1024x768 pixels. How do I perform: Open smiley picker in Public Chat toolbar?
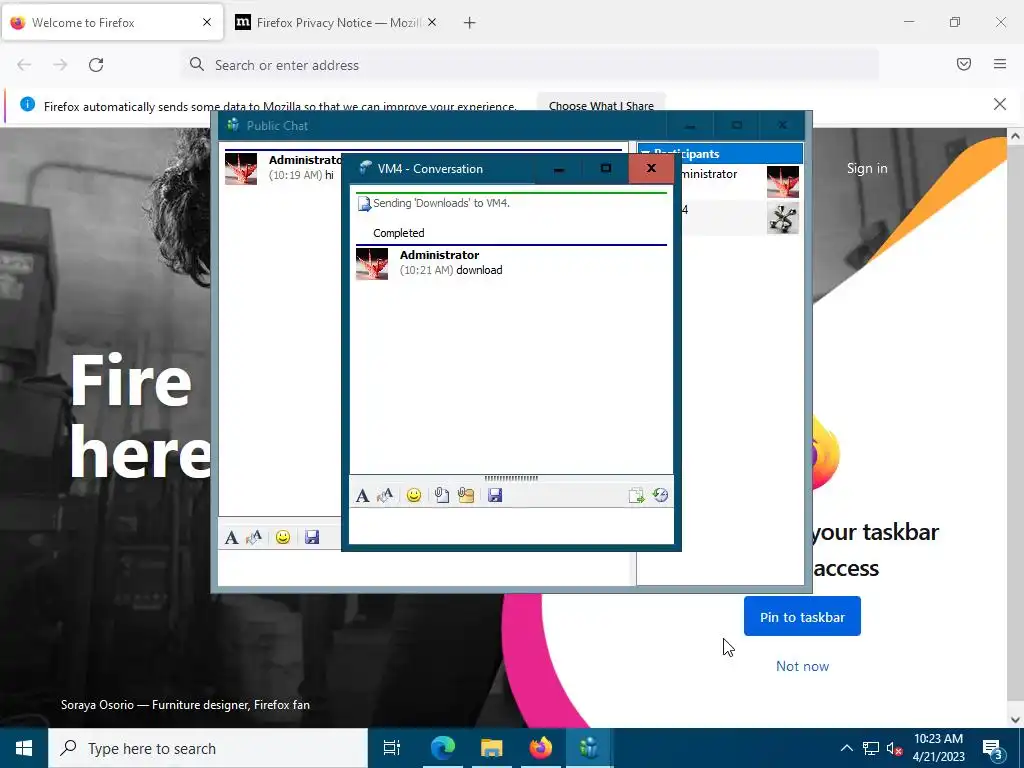click(x=283, y=537)
